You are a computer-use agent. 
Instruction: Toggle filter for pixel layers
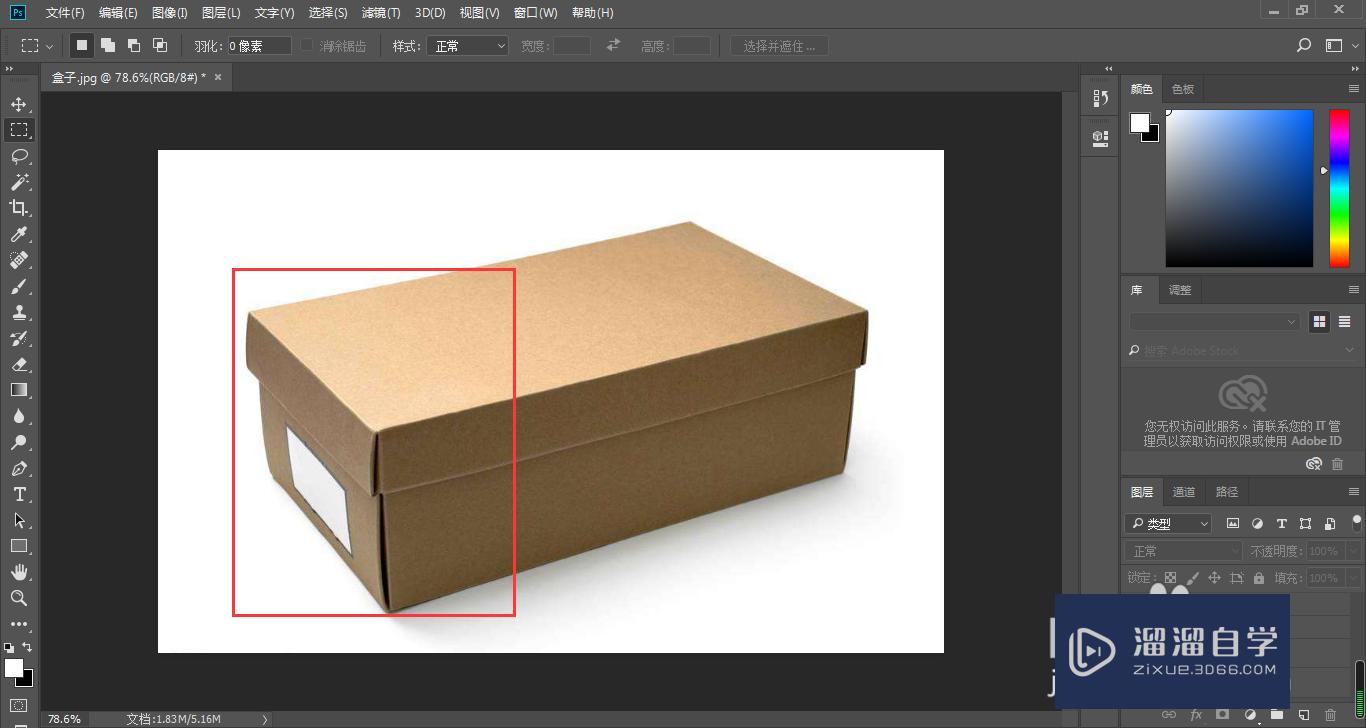pyautogui.click(x=1233, y=523)
